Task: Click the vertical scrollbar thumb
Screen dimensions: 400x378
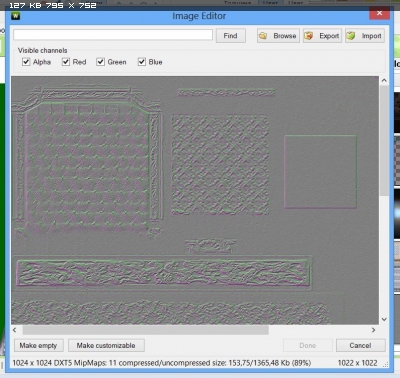Action: (384, 140)
